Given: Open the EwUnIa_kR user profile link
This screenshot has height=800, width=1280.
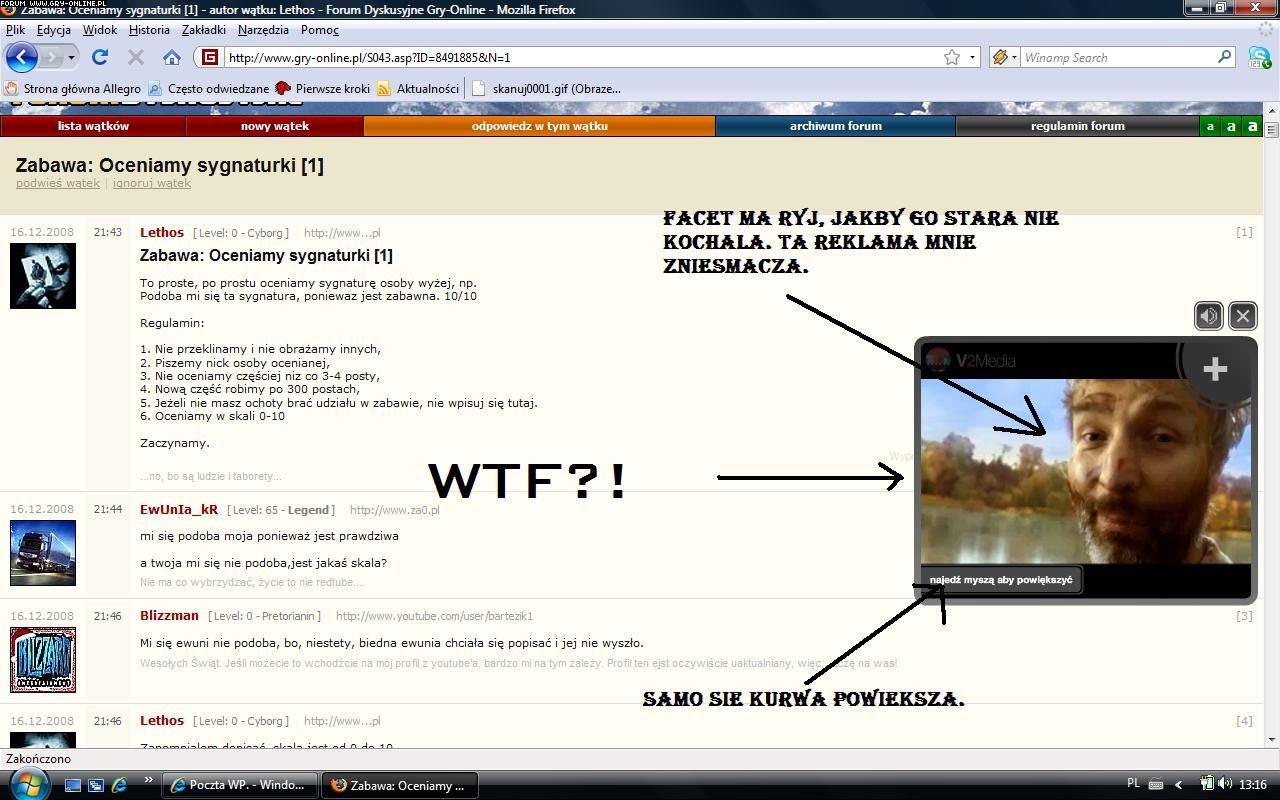Looking at the screenshot, I should point(179,509).
